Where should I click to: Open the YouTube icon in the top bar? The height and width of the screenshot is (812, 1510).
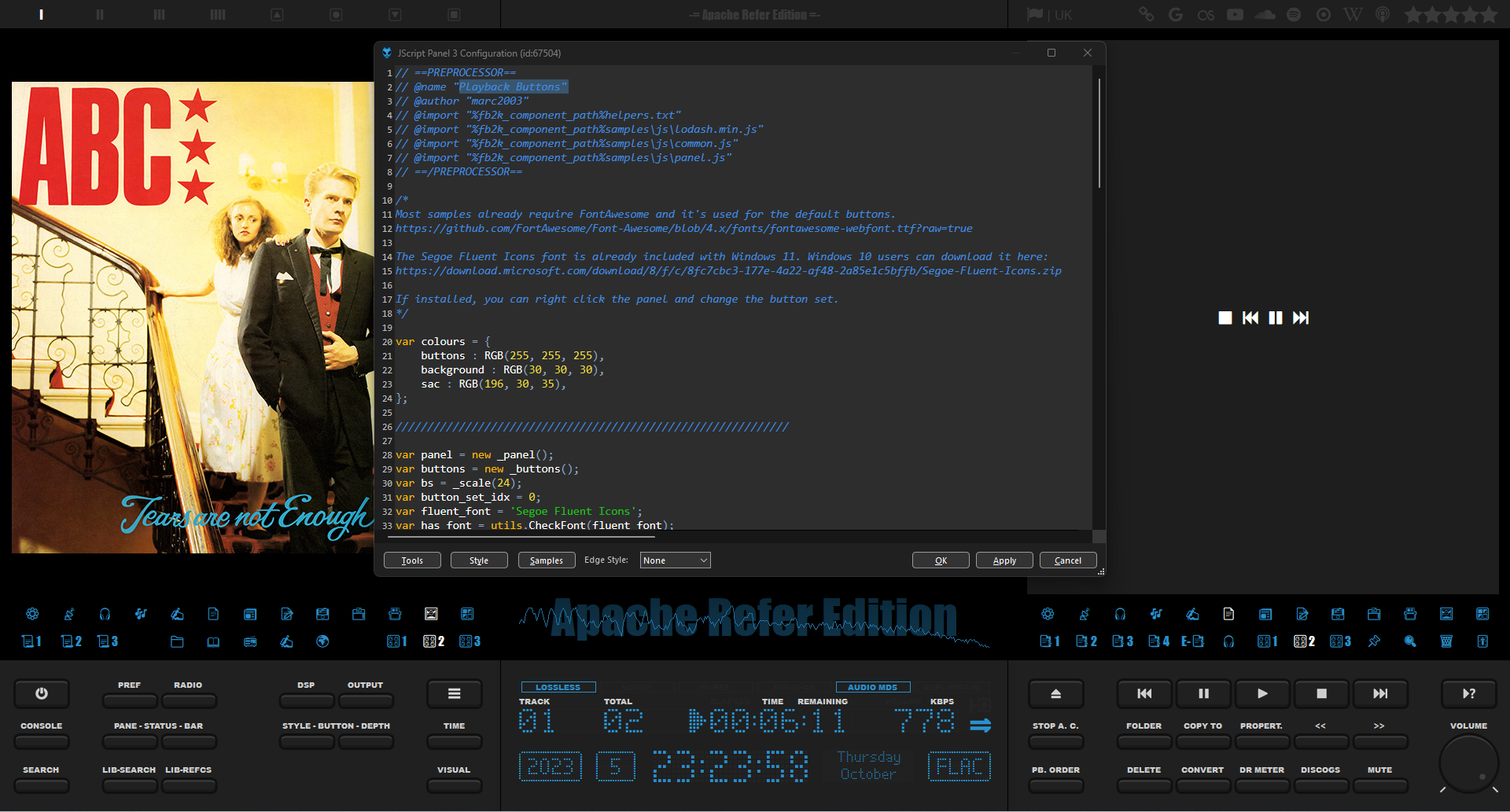1236,15
